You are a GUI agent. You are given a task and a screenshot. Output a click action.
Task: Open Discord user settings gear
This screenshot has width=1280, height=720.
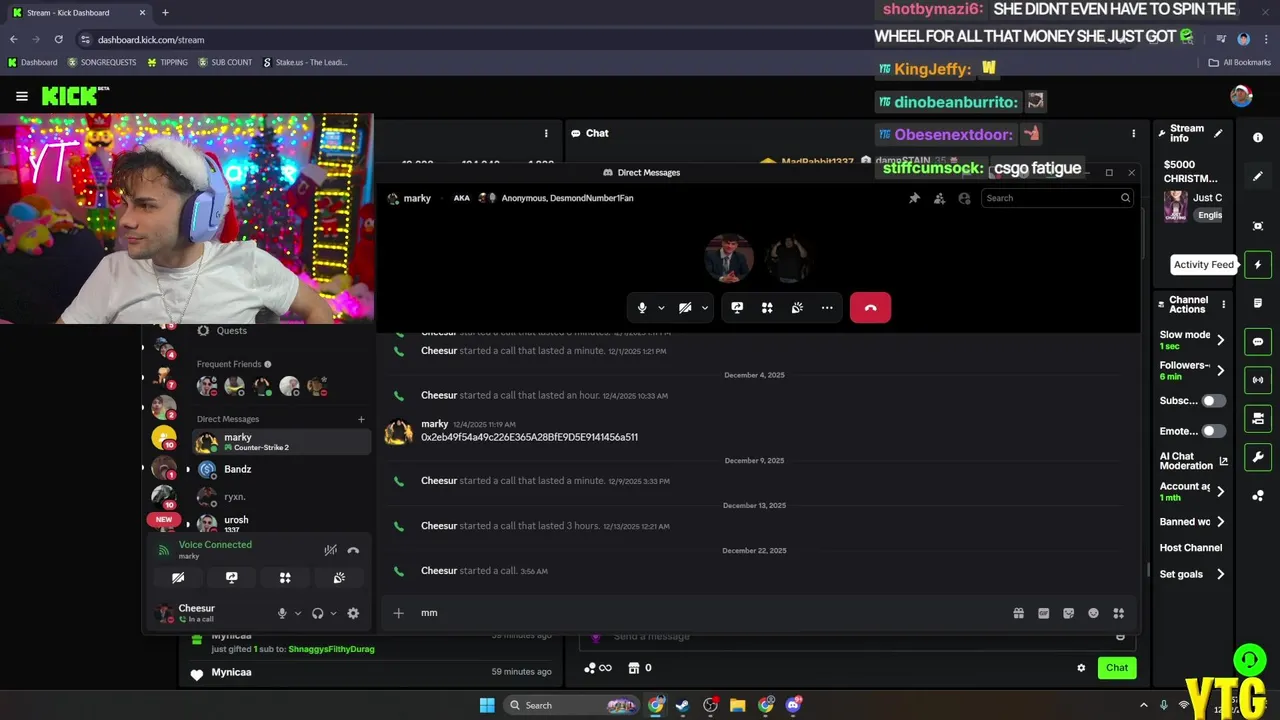[x=353, y=613]
